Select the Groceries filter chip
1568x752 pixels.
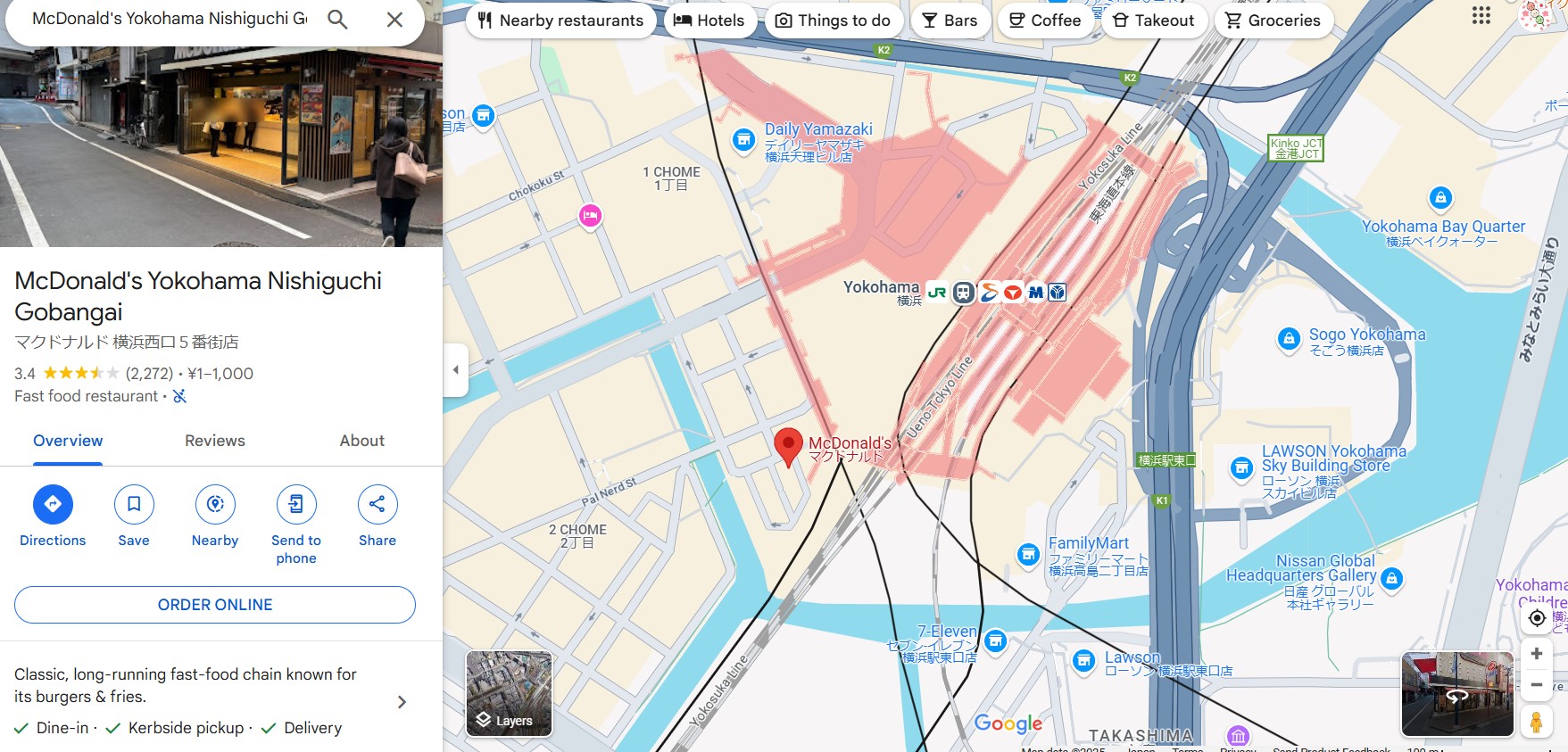coord(1273,21)
